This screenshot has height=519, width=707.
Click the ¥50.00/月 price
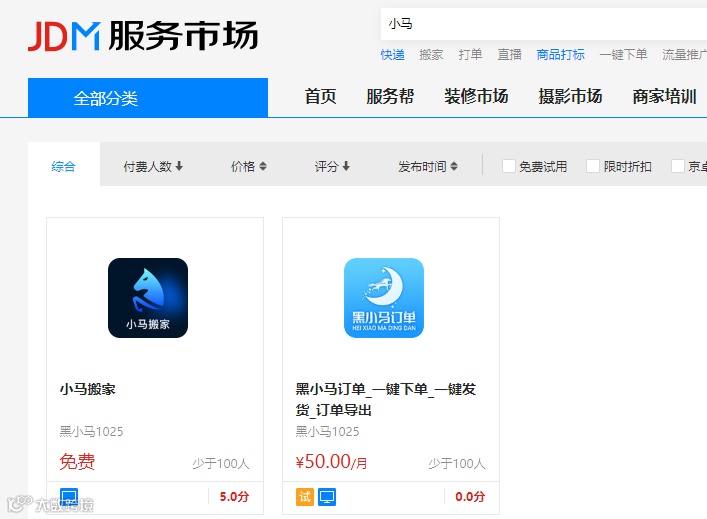[x=331, y=462]
